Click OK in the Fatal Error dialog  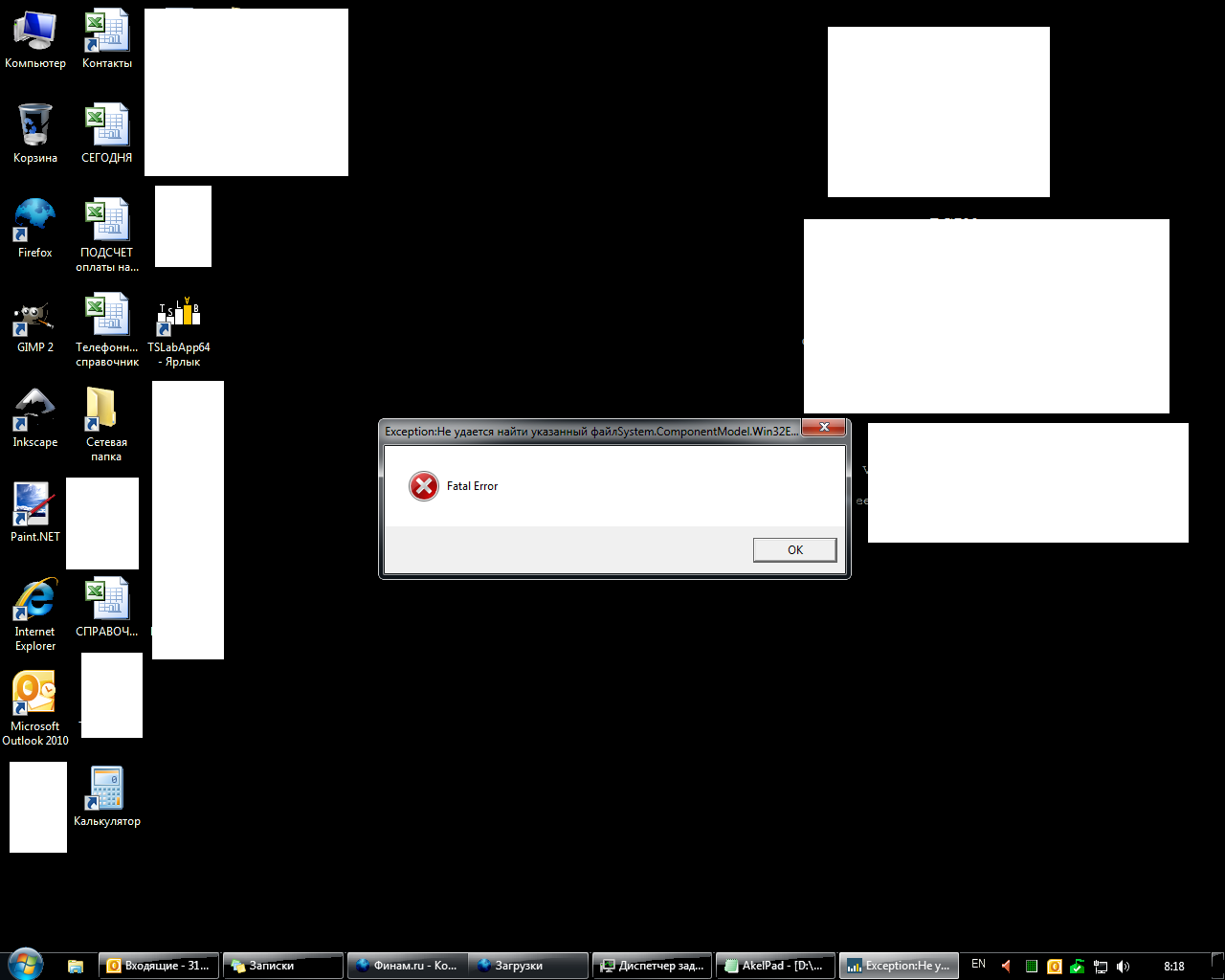(x=794, y=549)
